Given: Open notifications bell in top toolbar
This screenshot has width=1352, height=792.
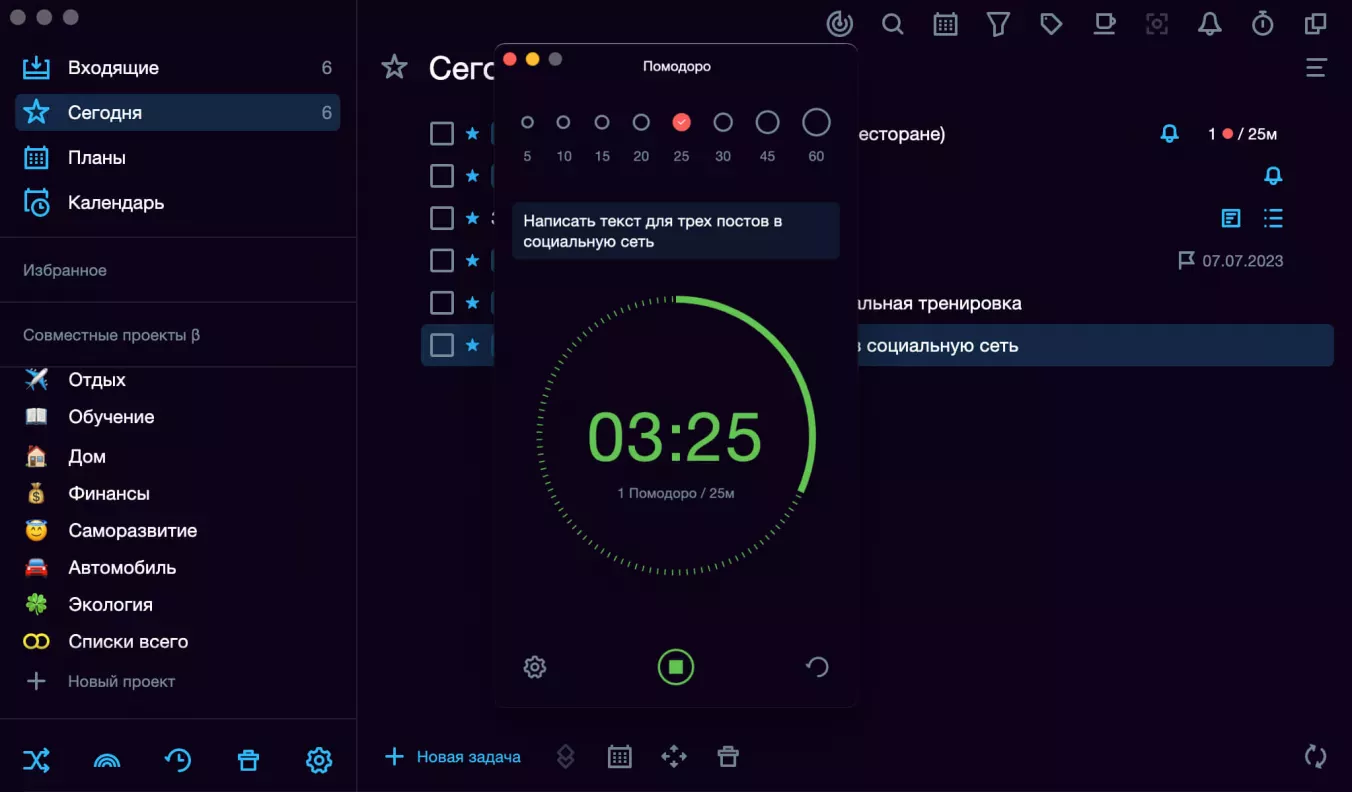Looking at the screenshot, I should [x=1210, y=23].
